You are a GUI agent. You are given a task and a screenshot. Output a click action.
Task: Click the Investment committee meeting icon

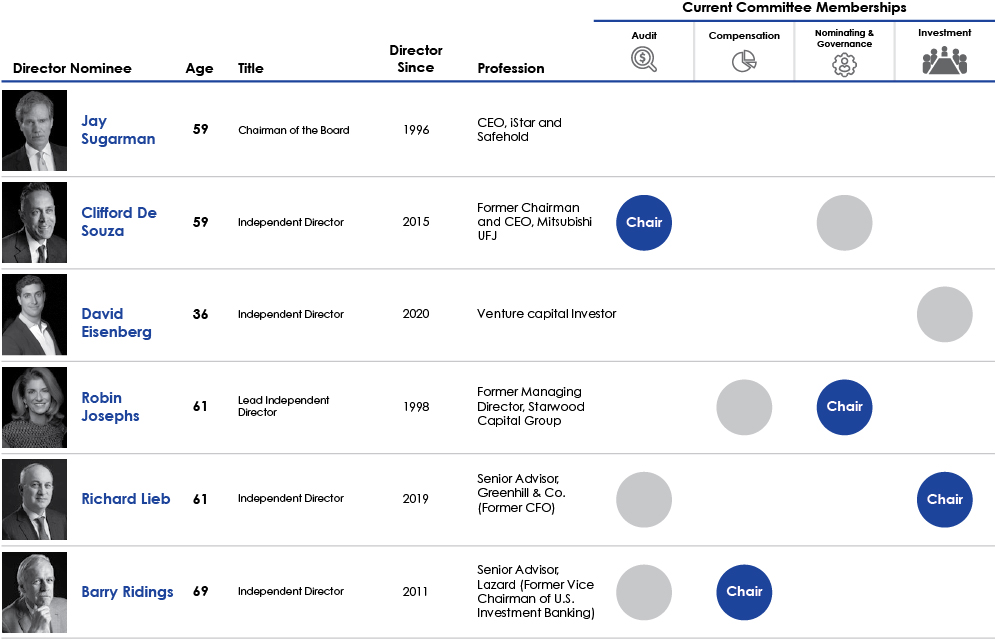(944, 61)
